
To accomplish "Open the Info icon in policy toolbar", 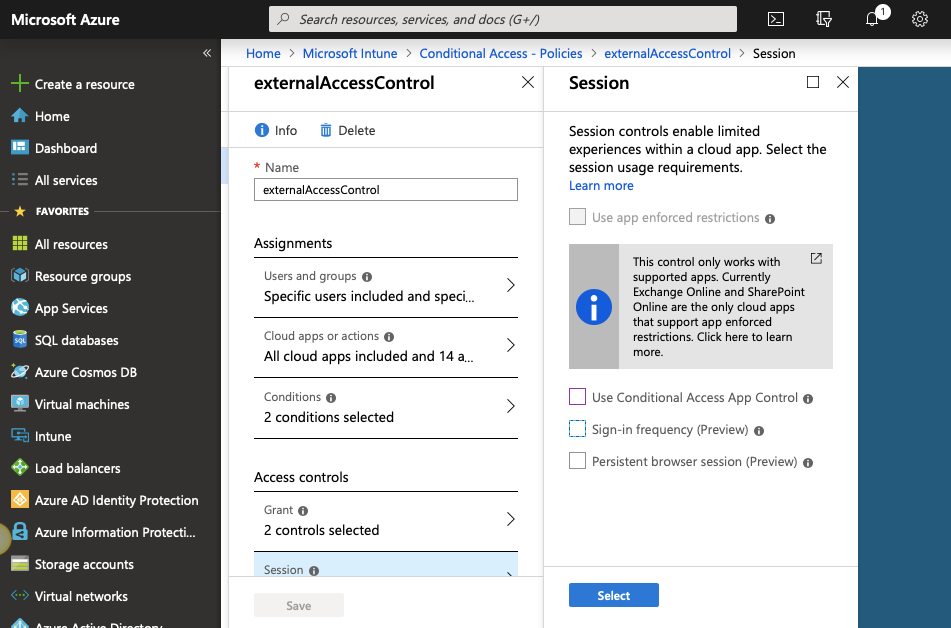I will pos(262,130).
